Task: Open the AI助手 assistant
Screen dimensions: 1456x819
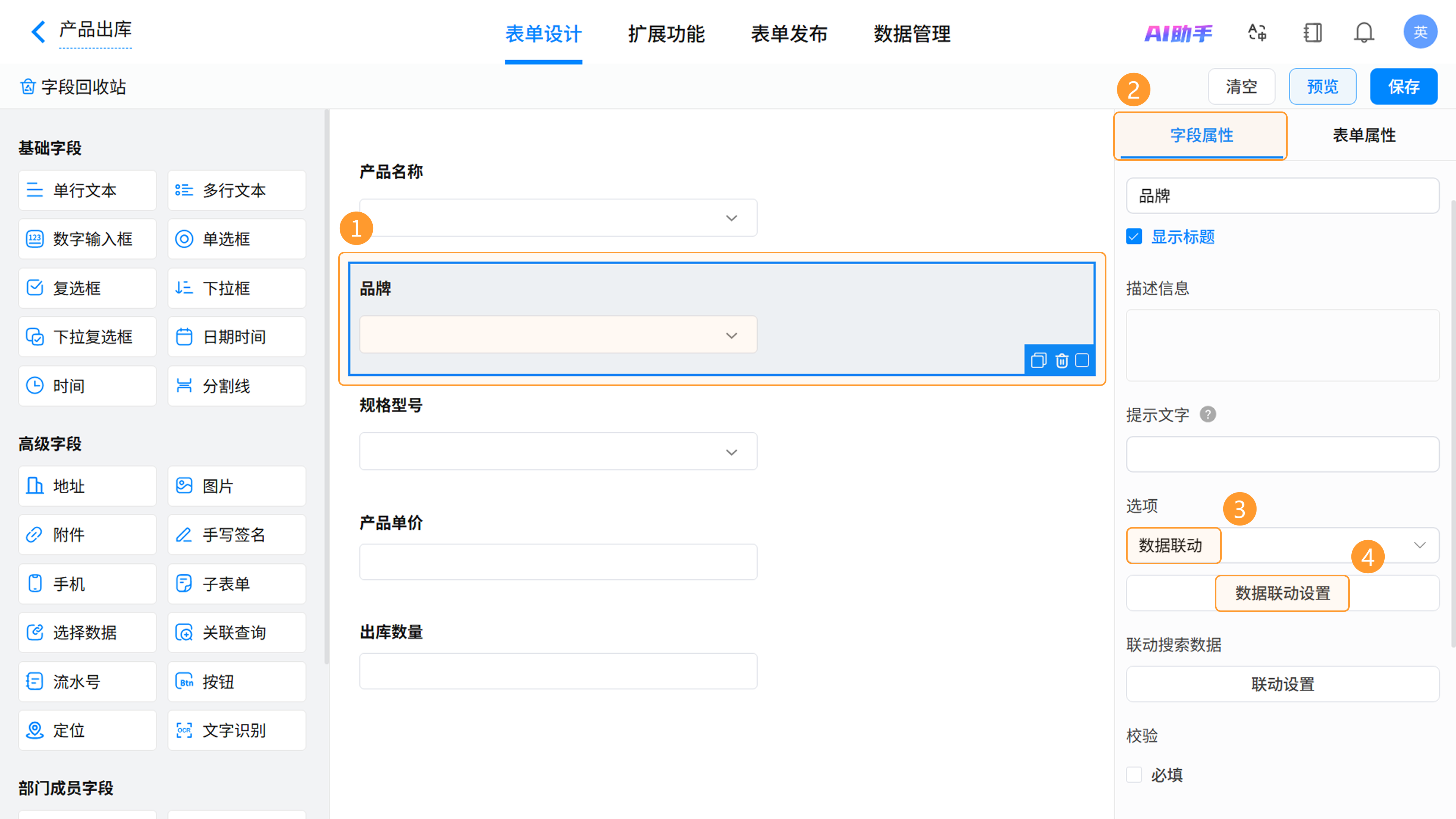Action: tap(1178, 34)
